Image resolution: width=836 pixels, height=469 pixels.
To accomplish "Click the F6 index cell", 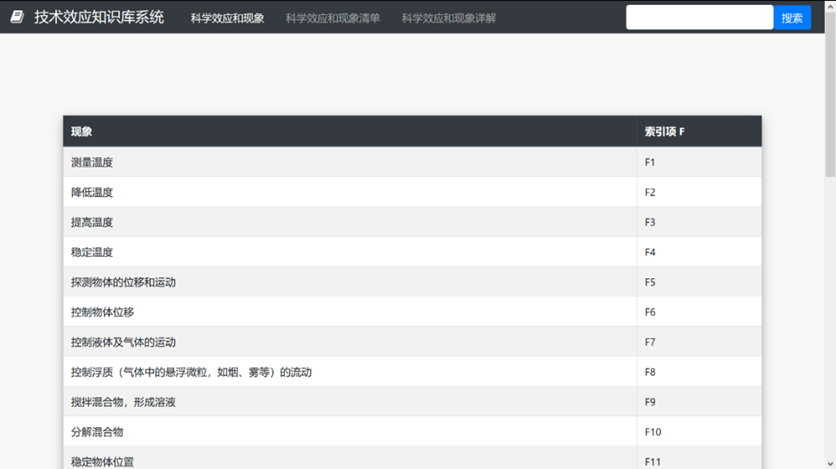I will pos(699,312).
